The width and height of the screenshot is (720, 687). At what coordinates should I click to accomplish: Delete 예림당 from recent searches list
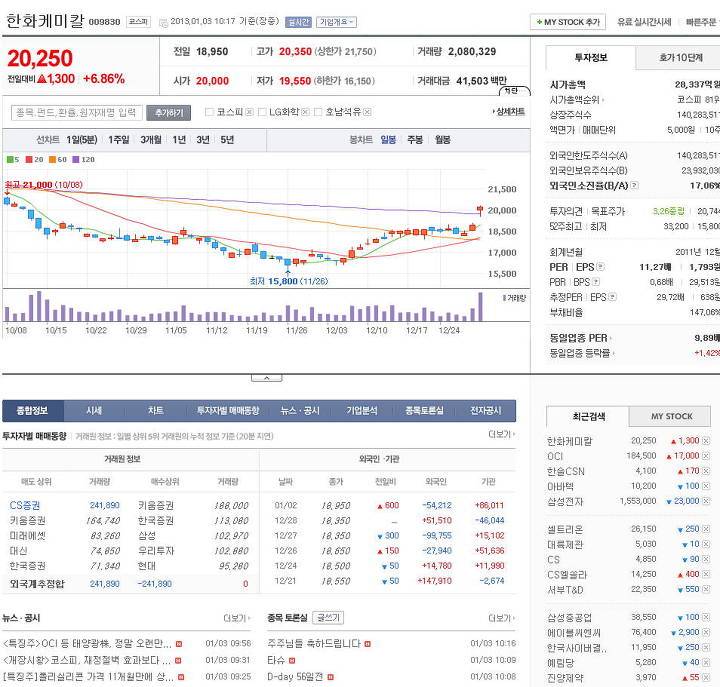[706, 662]
